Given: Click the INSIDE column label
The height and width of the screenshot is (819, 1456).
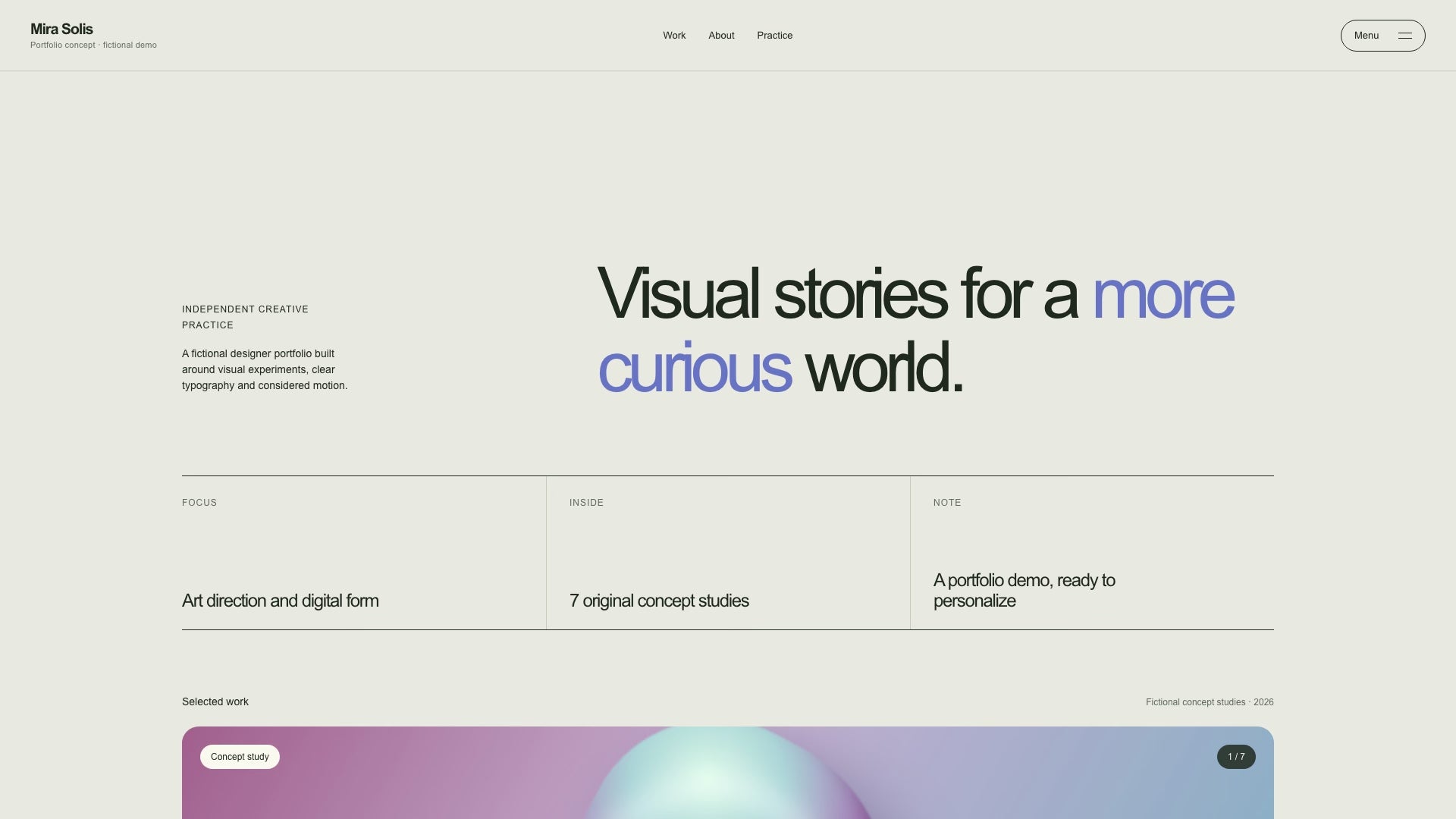Looking at the screenshot, I should coord(586,503).
